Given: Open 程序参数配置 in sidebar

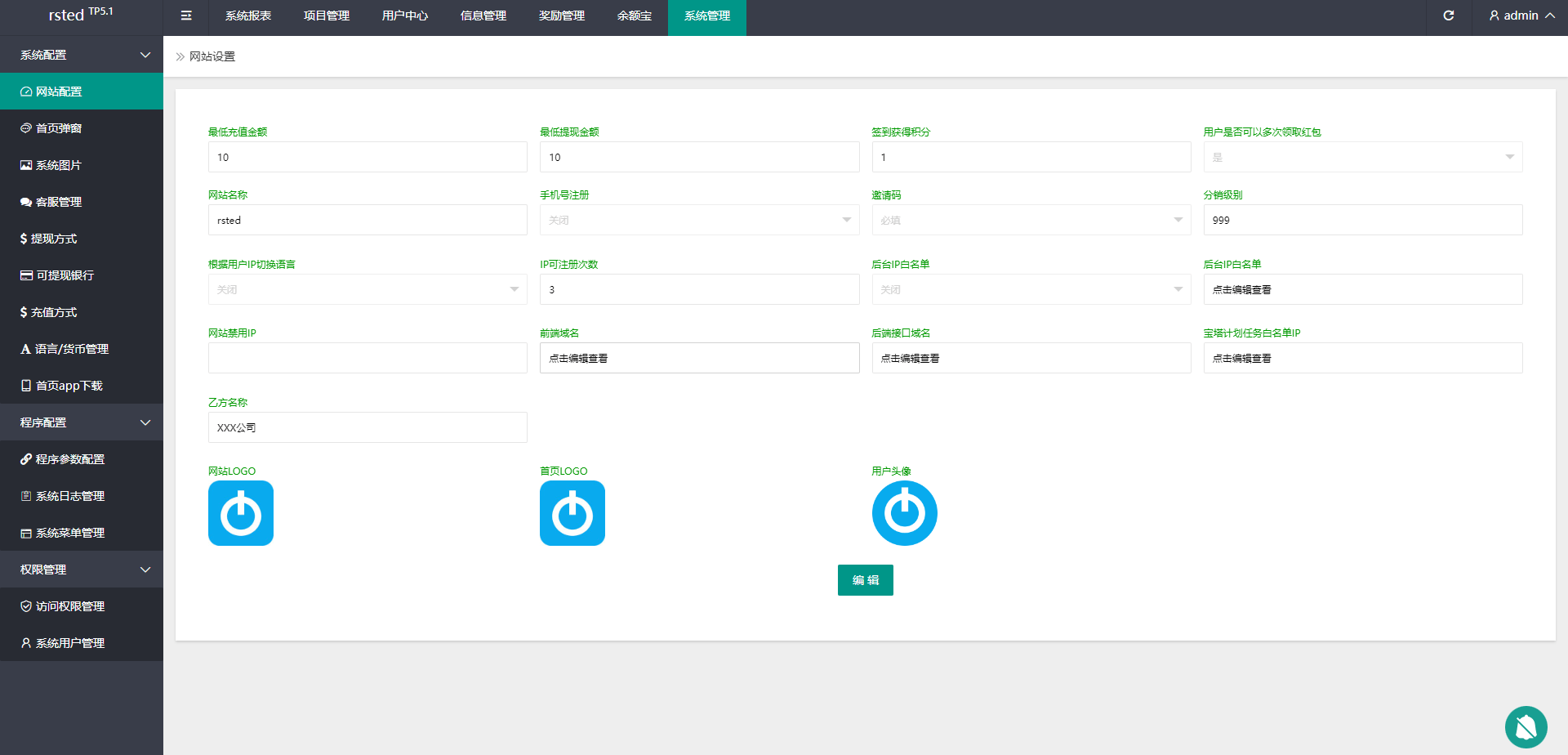Looking at the screenshot, I should pyautogui.click(x=70, y=459).
